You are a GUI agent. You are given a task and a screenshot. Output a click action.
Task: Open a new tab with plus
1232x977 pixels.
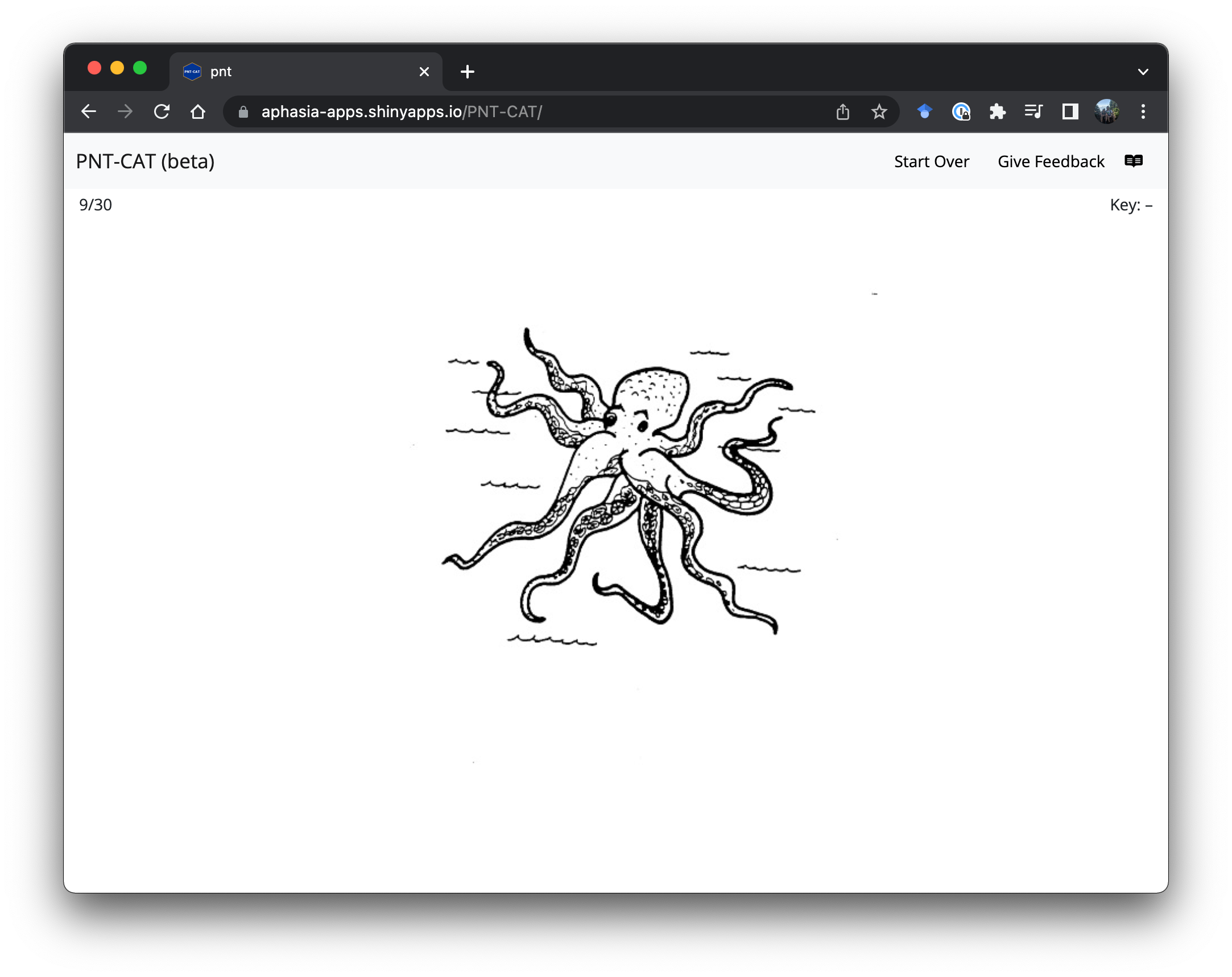coord(468,72)
